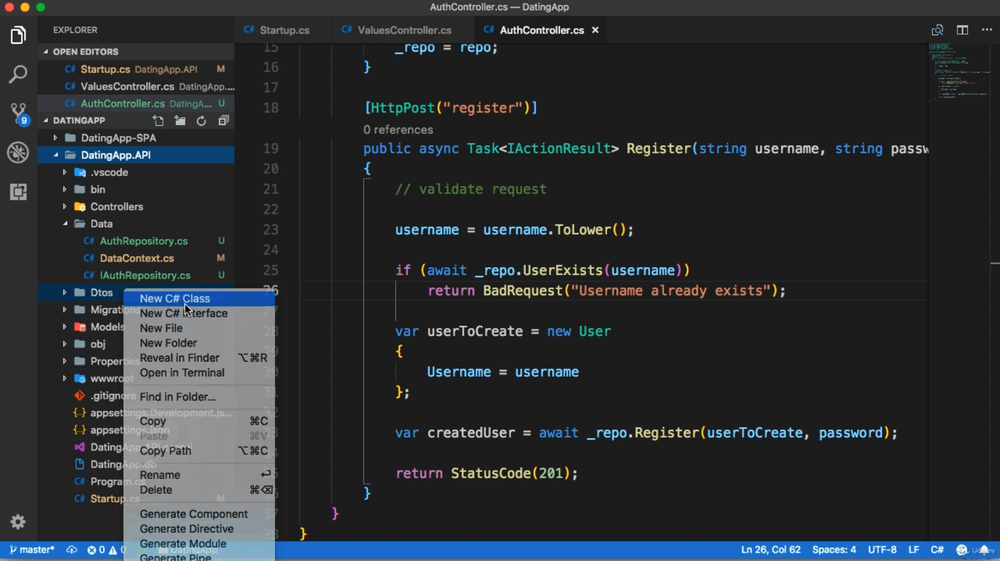The width and height of the screenshot is (1000, 561).
Task: Click the feedback smiley in status bar
Action: pyautogui.click(x=962, y=550)
